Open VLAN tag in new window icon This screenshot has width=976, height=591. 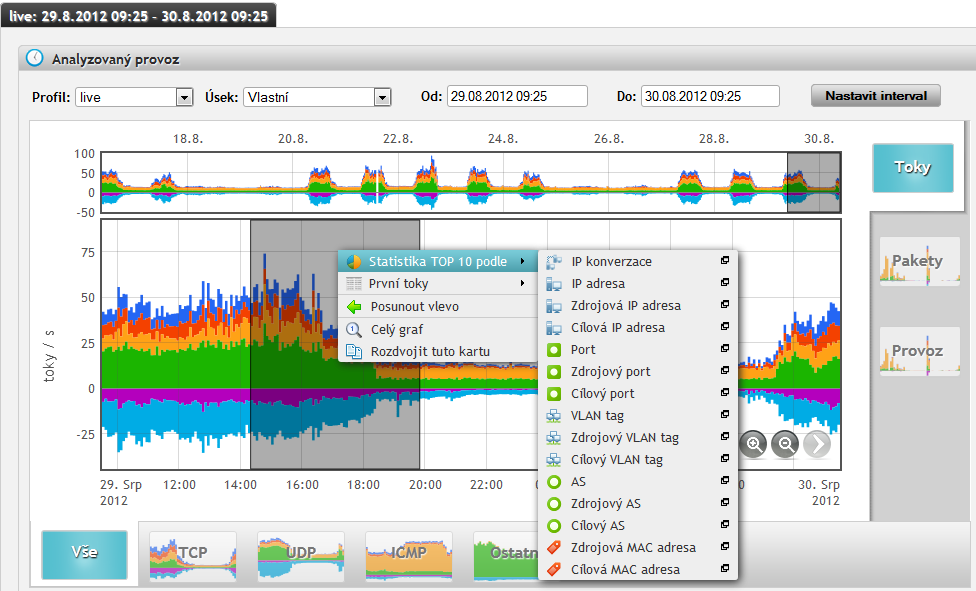[x=725, y=414]
